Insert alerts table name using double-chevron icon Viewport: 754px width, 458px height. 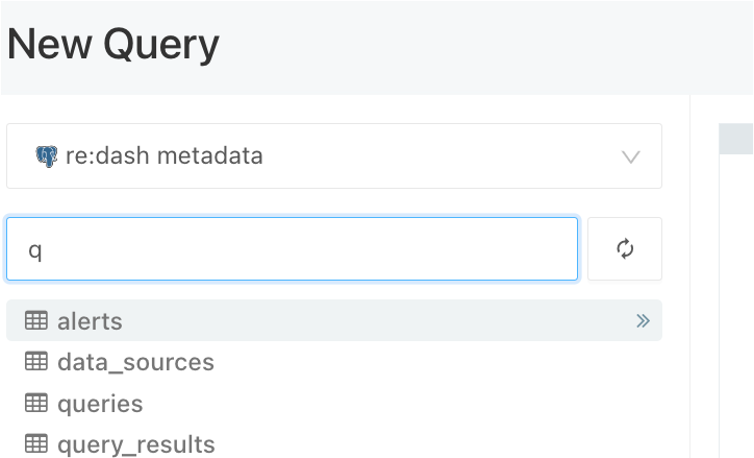coord(643,321)
